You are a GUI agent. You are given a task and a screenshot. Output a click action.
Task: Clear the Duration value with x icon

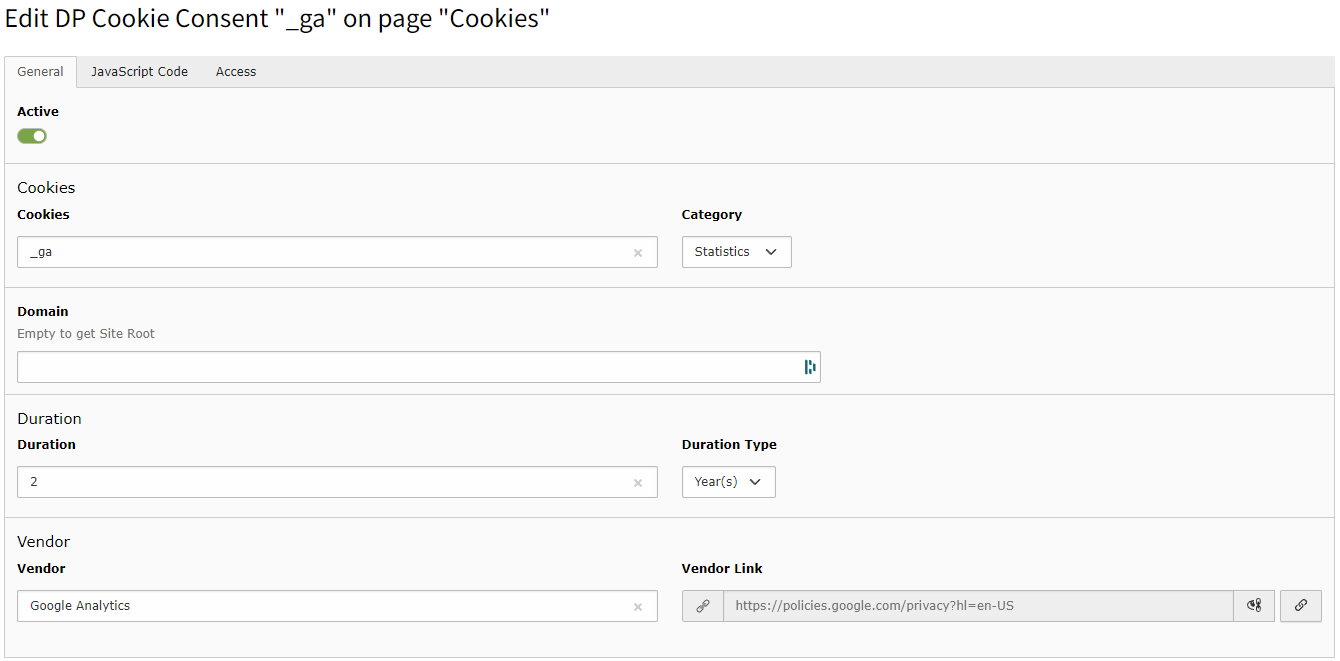[638, 483]
